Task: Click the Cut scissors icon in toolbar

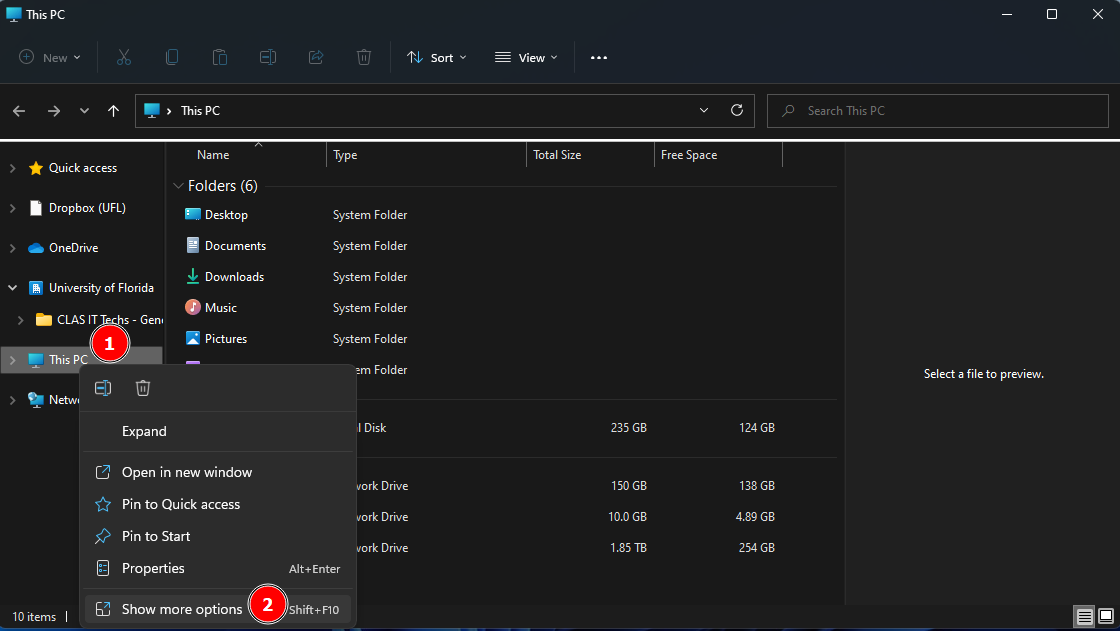Action: coord(124,57)
